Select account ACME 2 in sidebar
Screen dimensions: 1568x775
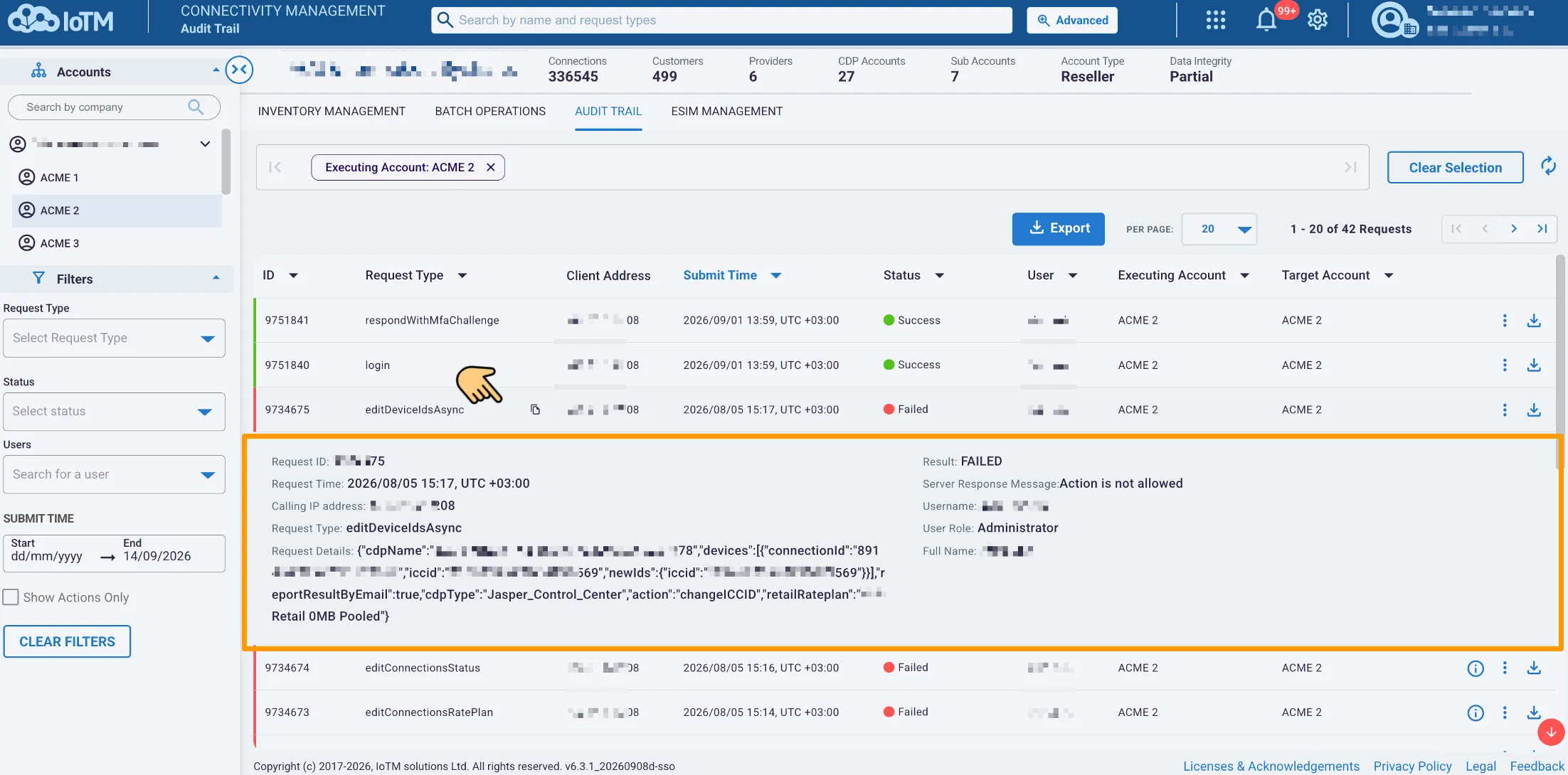[x=117, y=210]
